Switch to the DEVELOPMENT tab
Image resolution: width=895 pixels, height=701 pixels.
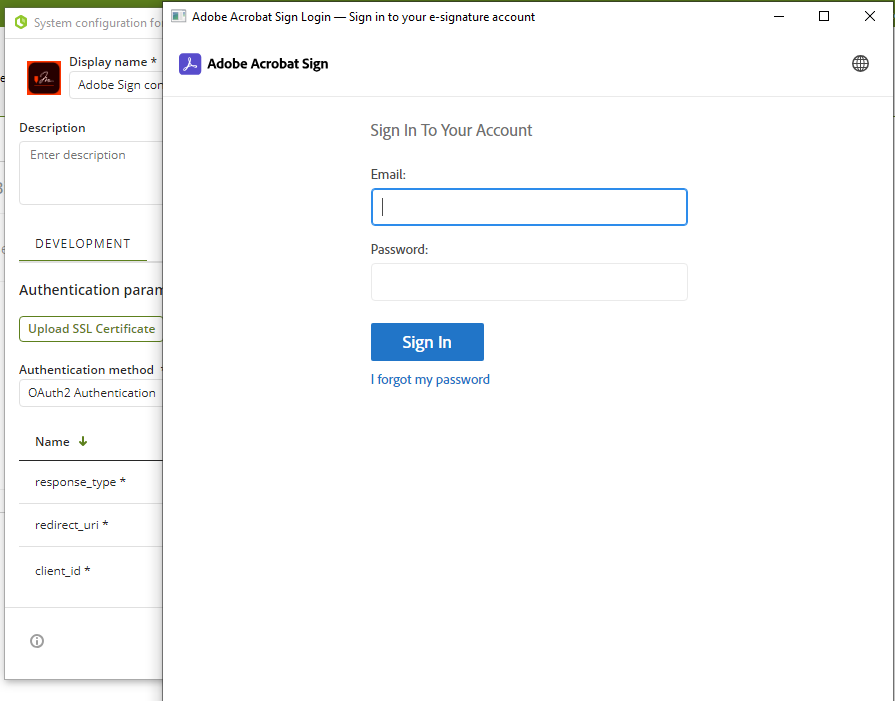83,244
